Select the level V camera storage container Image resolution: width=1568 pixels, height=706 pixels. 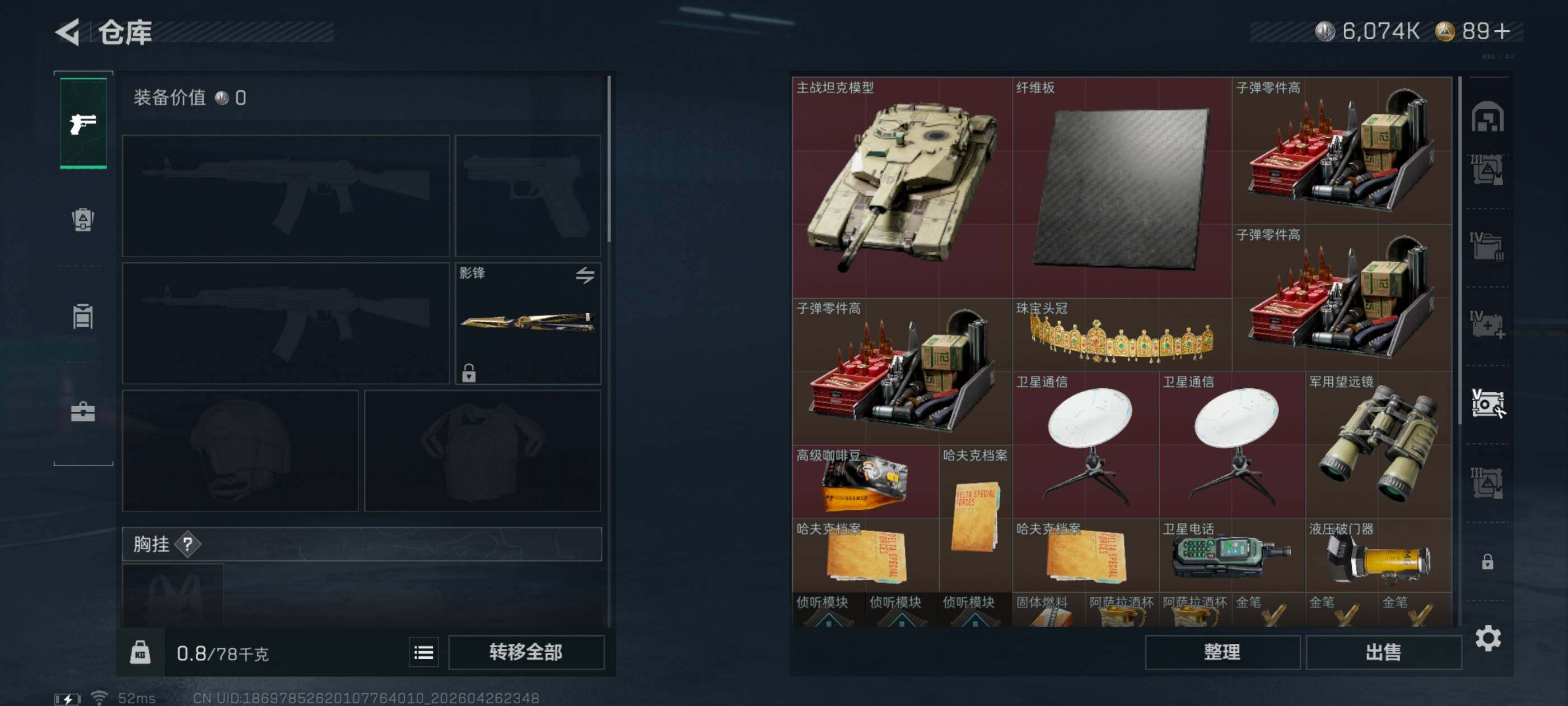pyautogui.click(x=1488, y=403)
